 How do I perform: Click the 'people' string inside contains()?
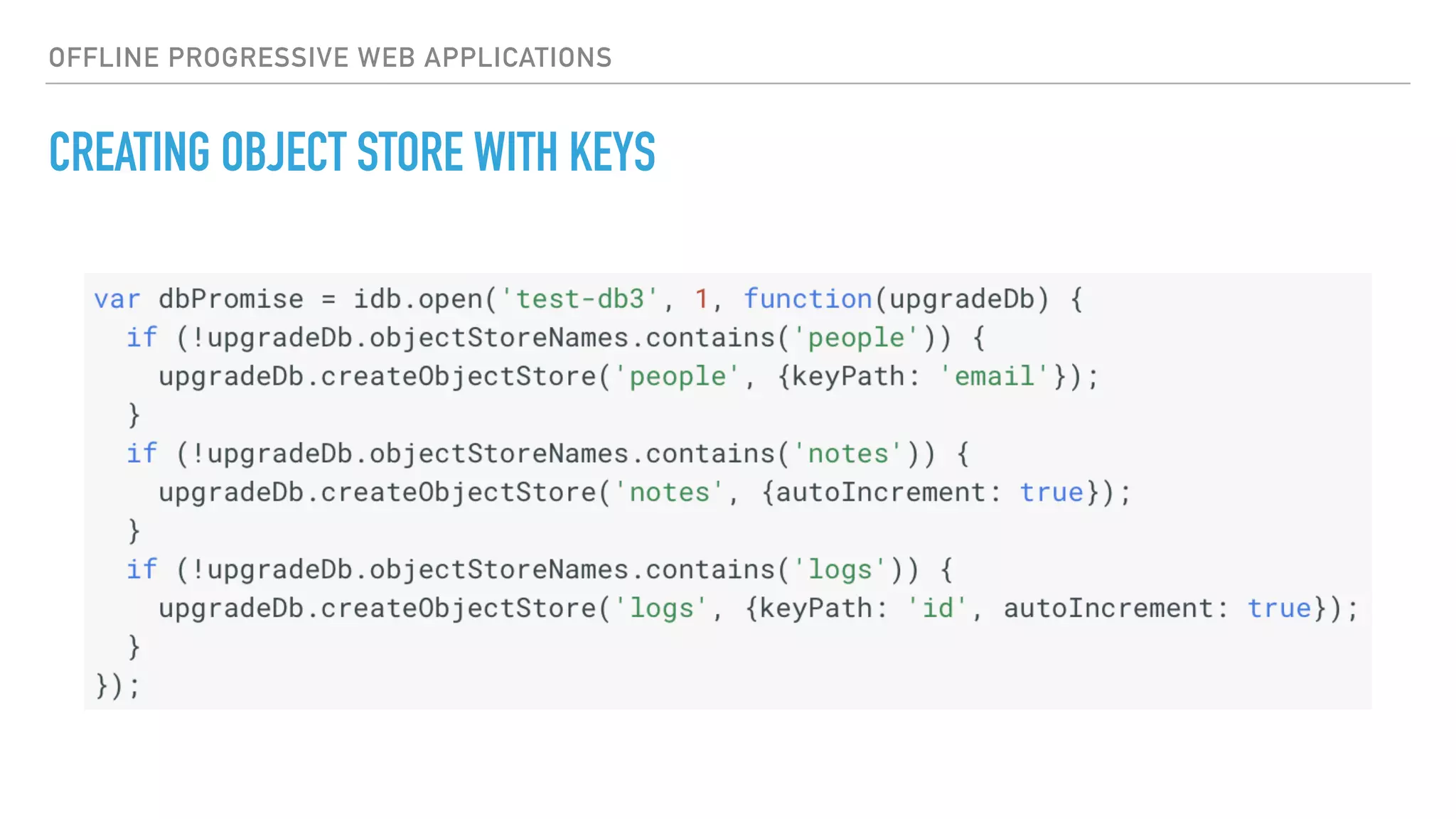pyautogui.click(x=856, y=338)
